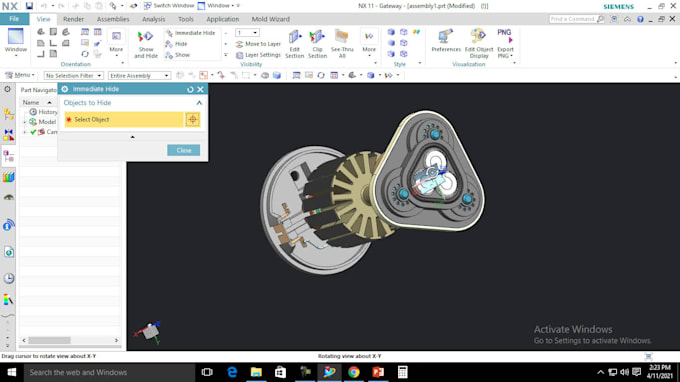Open the Visibility More gallery
The image size is (680, 382).
(369, 43)
